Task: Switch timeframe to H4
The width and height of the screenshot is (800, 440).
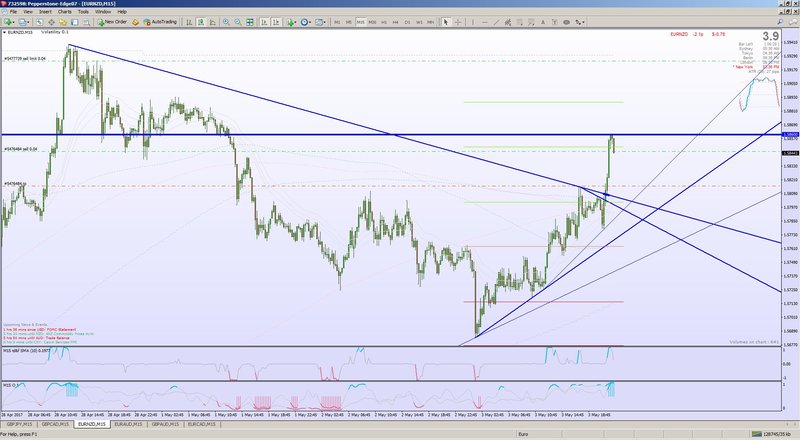Action: point(396,22)
